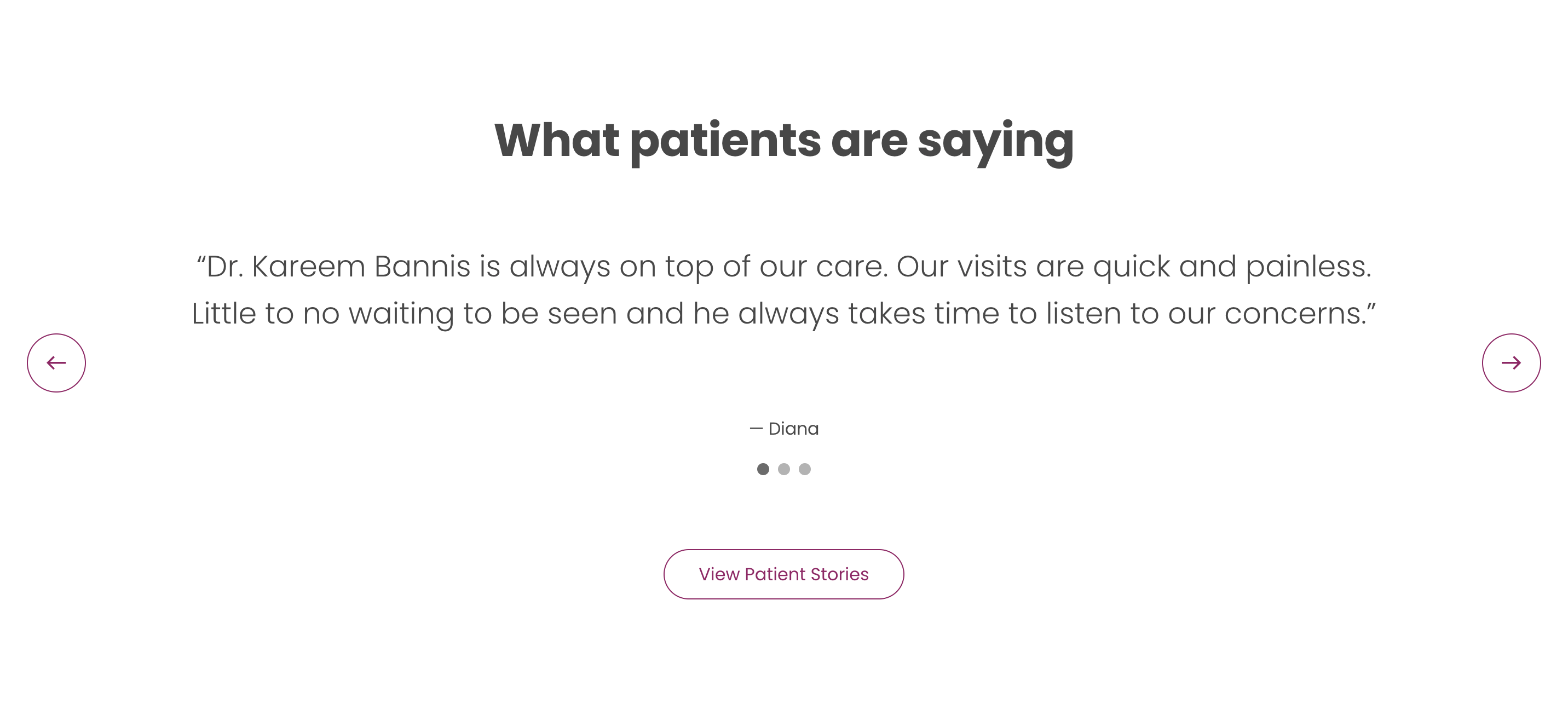The width and height of the screenshot is (1568, 727).
Task: Click the "Diana" author name
Action: 793,429
